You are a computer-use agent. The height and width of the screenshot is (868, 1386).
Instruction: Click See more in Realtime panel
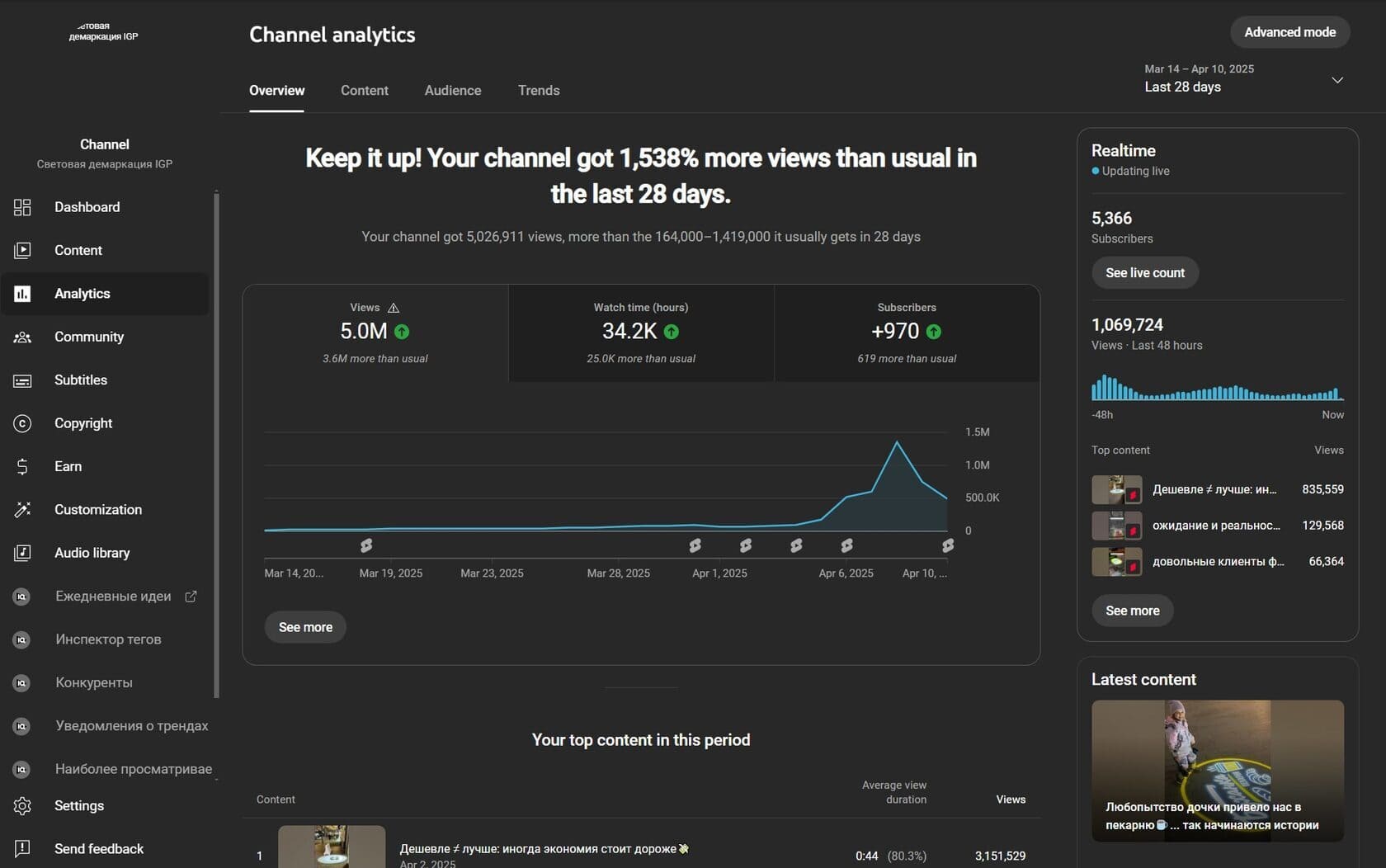[x=1132, y=611]
